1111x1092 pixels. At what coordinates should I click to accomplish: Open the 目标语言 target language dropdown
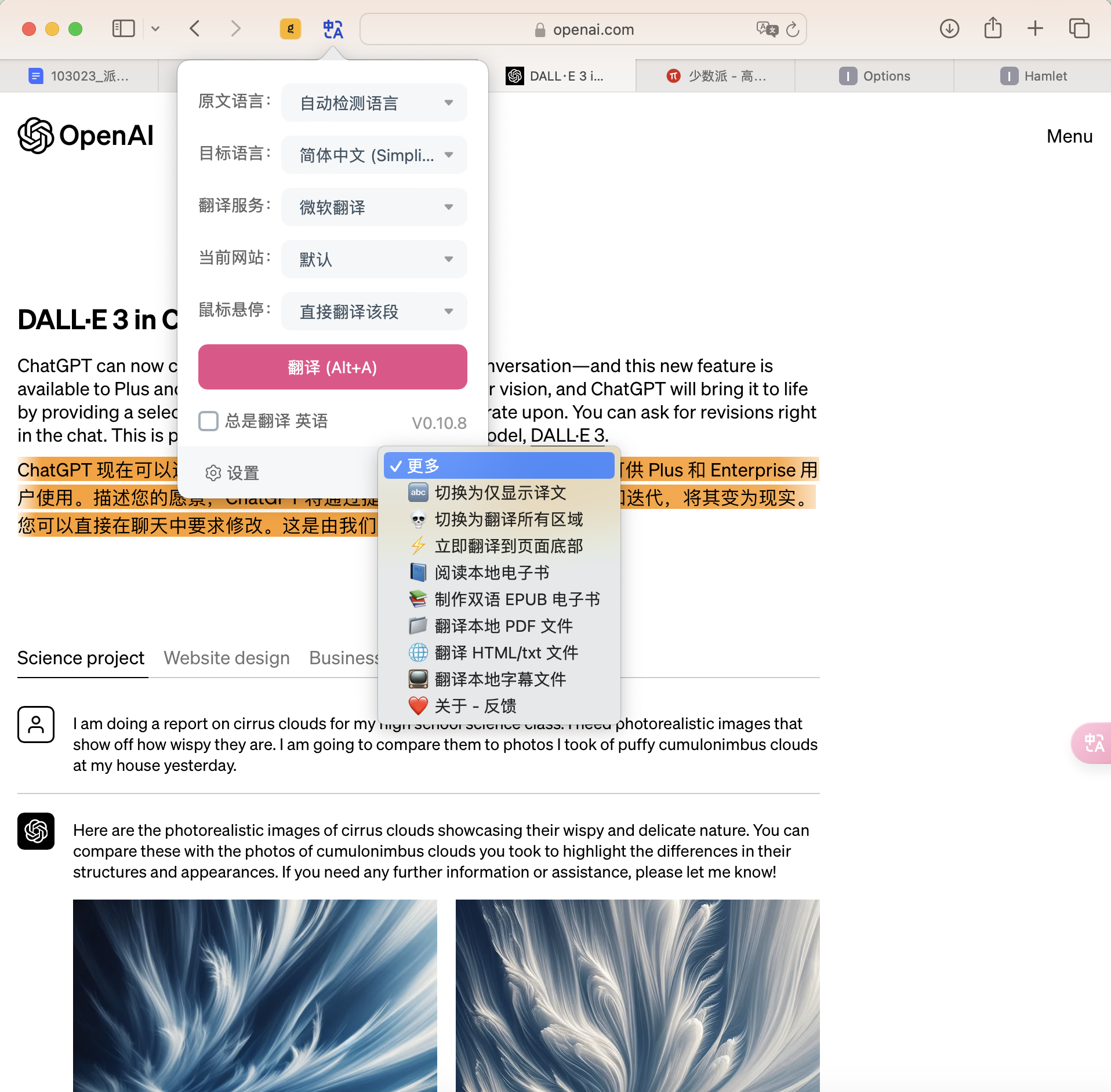point(374,155)
